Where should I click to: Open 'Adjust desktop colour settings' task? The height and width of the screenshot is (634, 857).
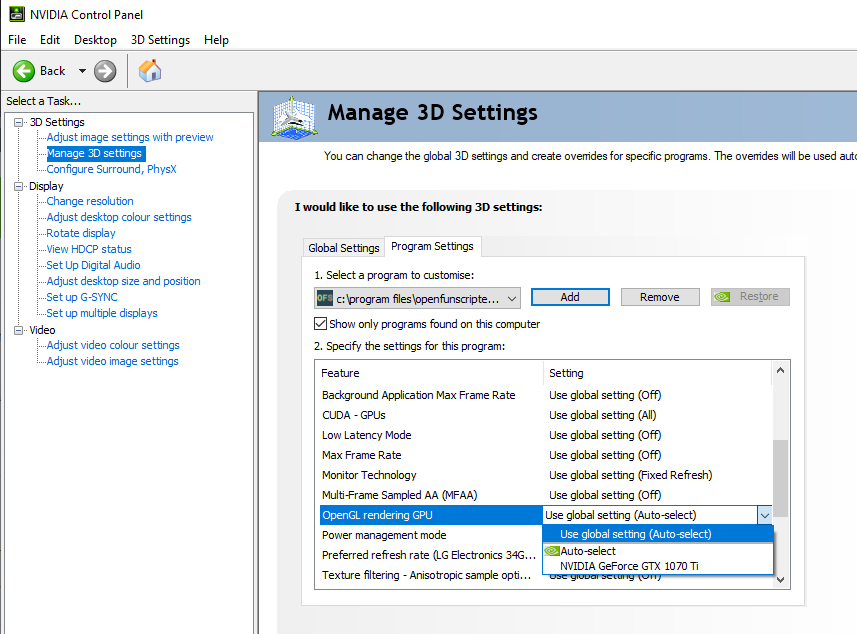click(119, 217)
